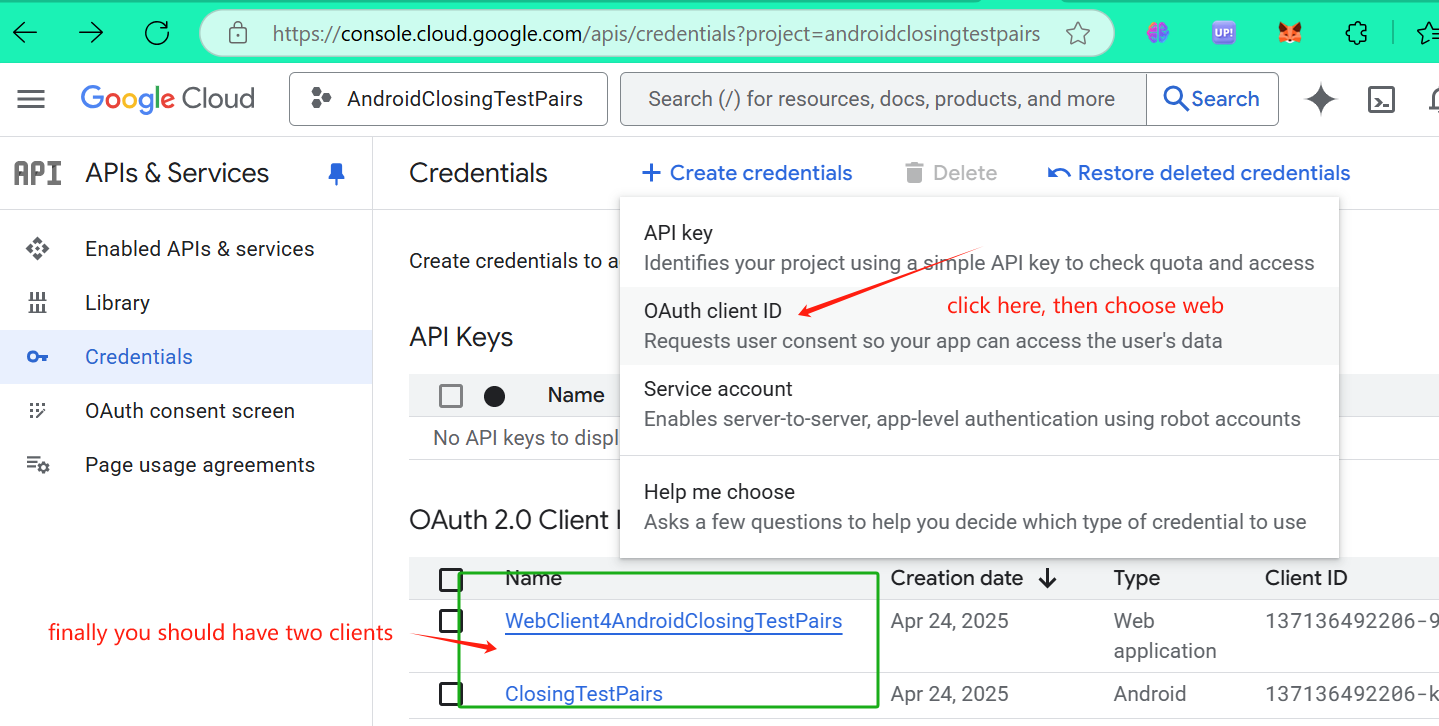Screen dimensions: 1439x726
Task: Click the Search button
Action: point(1212,99)
